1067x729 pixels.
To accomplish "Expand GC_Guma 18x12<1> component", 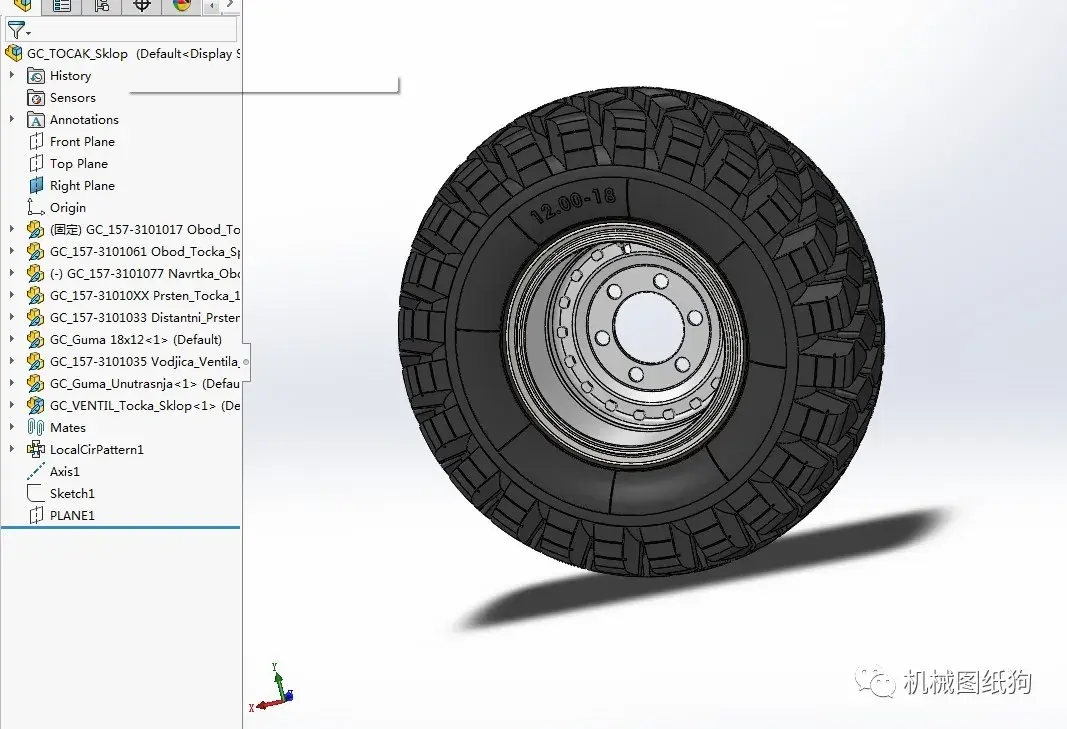I will (12, 339).
